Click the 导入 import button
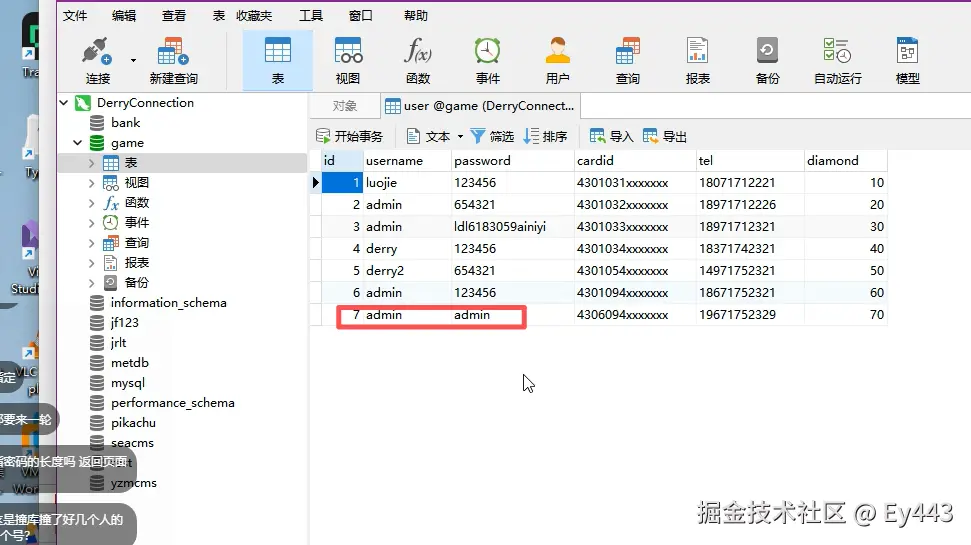This screenshot has height=545, width=971. (612, 136)
